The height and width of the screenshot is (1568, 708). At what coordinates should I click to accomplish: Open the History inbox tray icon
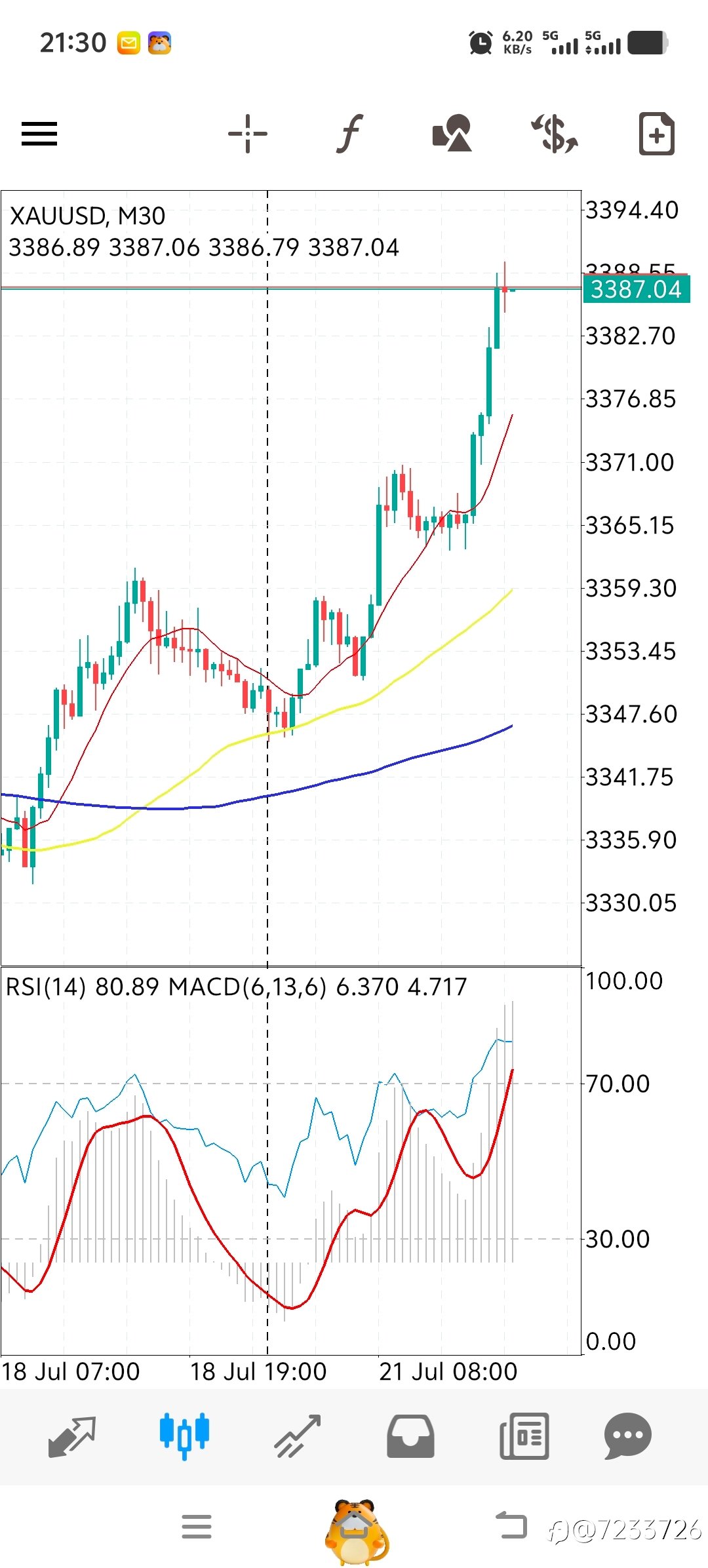pyautogui.click(x=410, y=1436)
